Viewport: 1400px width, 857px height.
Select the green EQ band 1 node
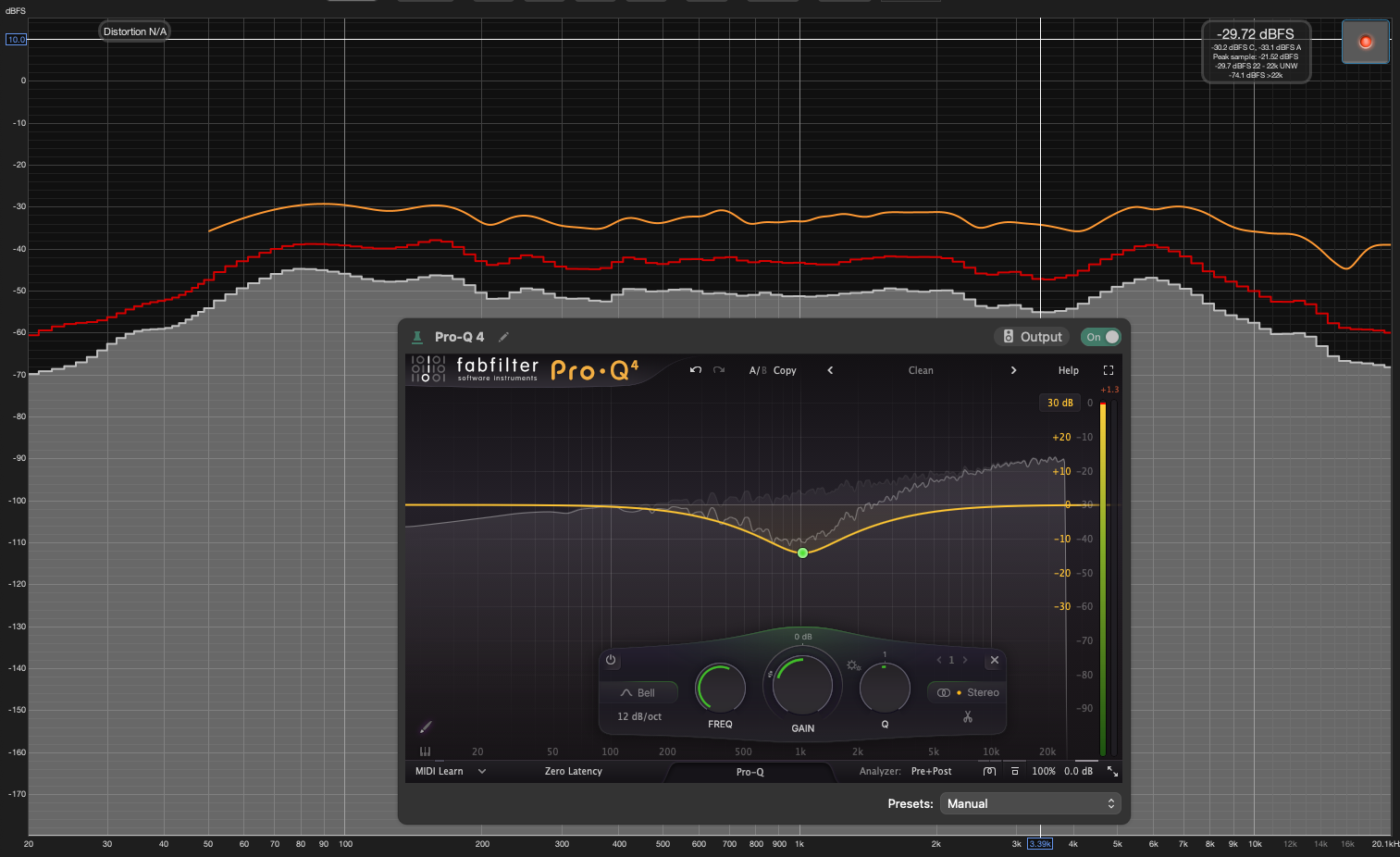pos(802,553)
